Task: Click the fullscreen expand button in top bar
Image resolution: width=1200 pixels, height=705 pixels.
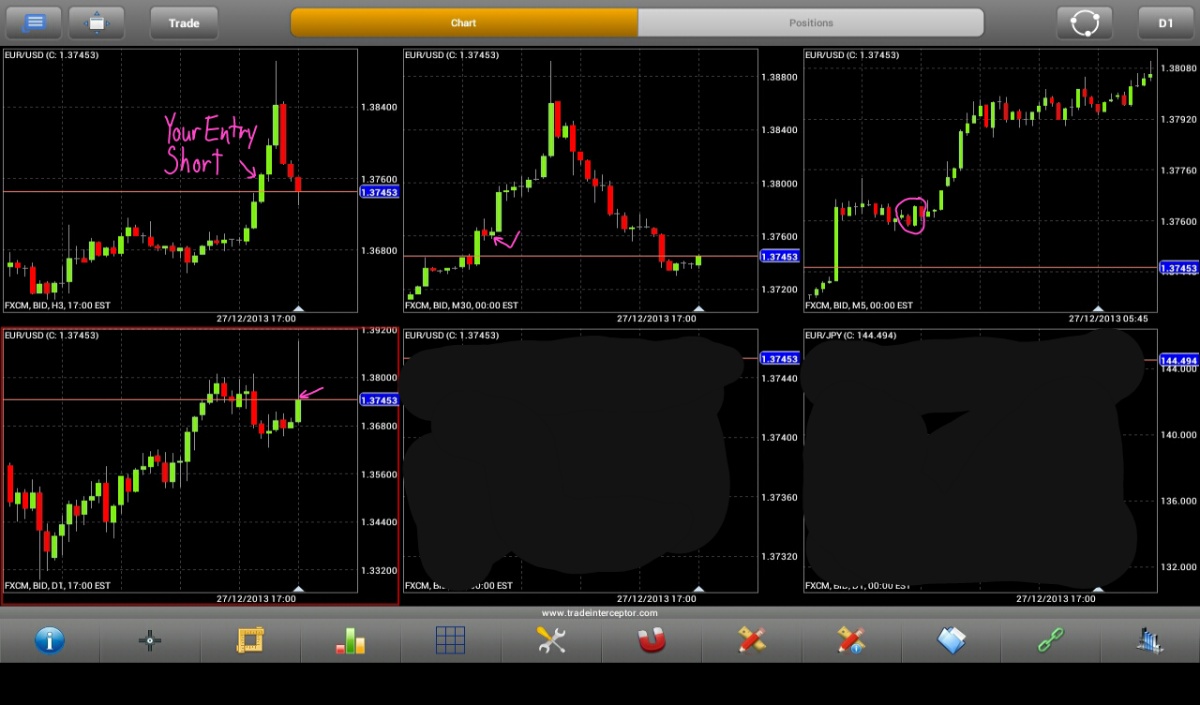Action: pos(96,23)
